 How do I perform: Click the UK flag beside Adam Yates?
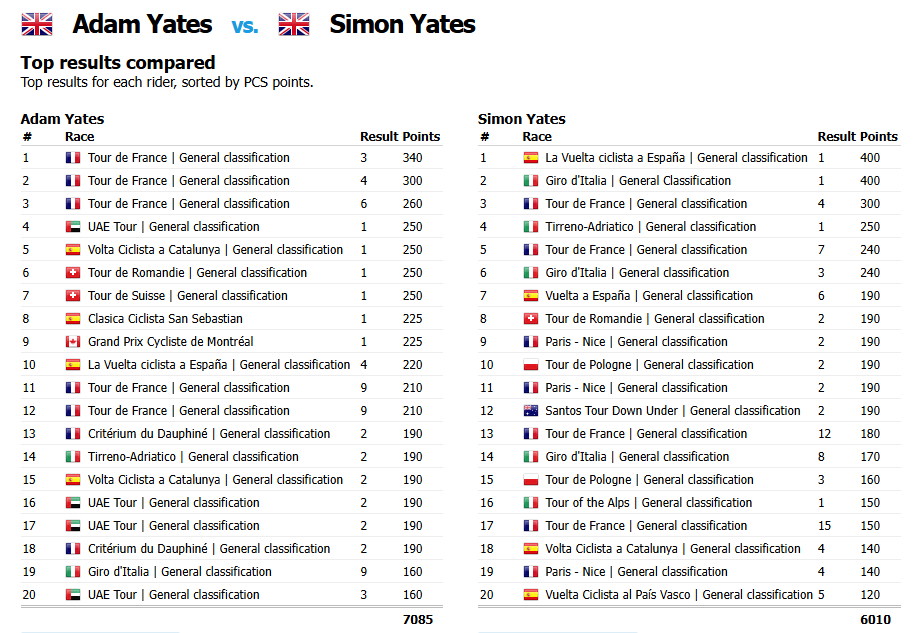click(36, 23)
